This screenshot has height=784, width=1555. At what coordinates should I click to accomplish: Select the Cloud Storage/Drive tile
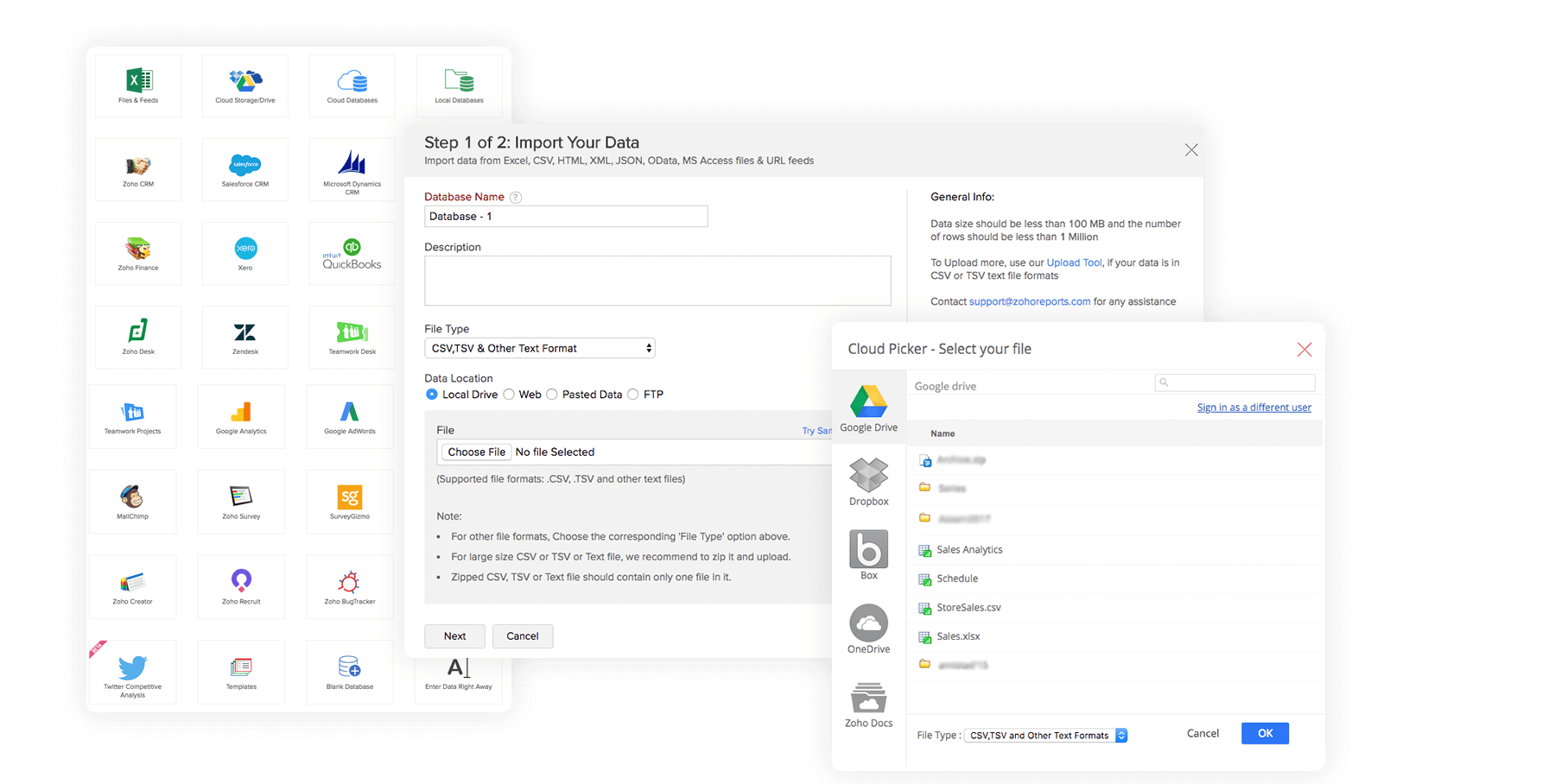pyautogui.click(x=245, y=85)
